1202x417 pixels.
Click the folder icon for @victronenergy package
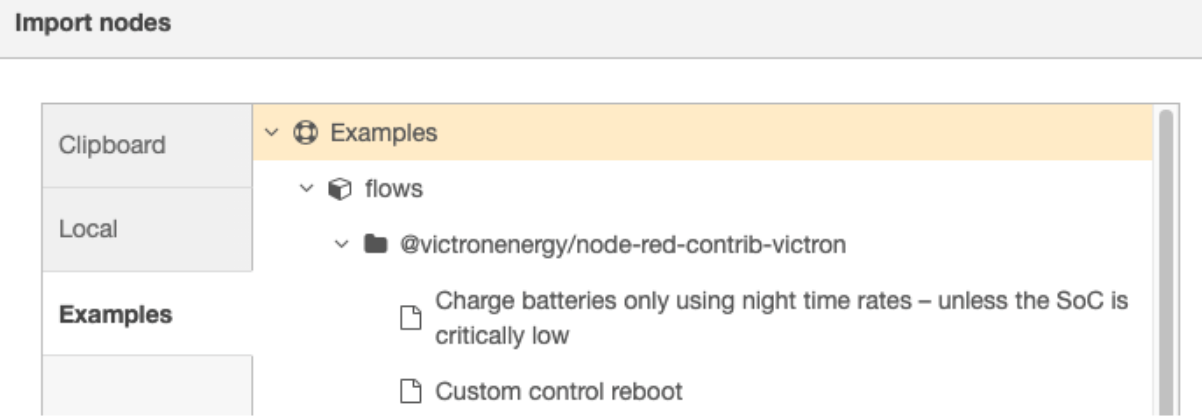pyautogui.click(x=375, y=245)
